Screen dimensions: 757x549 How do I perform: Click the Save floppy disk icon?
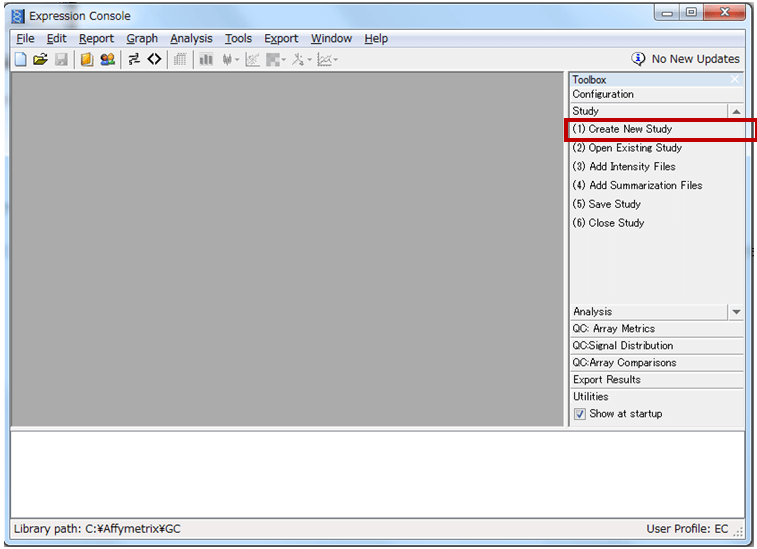point(61,60)
